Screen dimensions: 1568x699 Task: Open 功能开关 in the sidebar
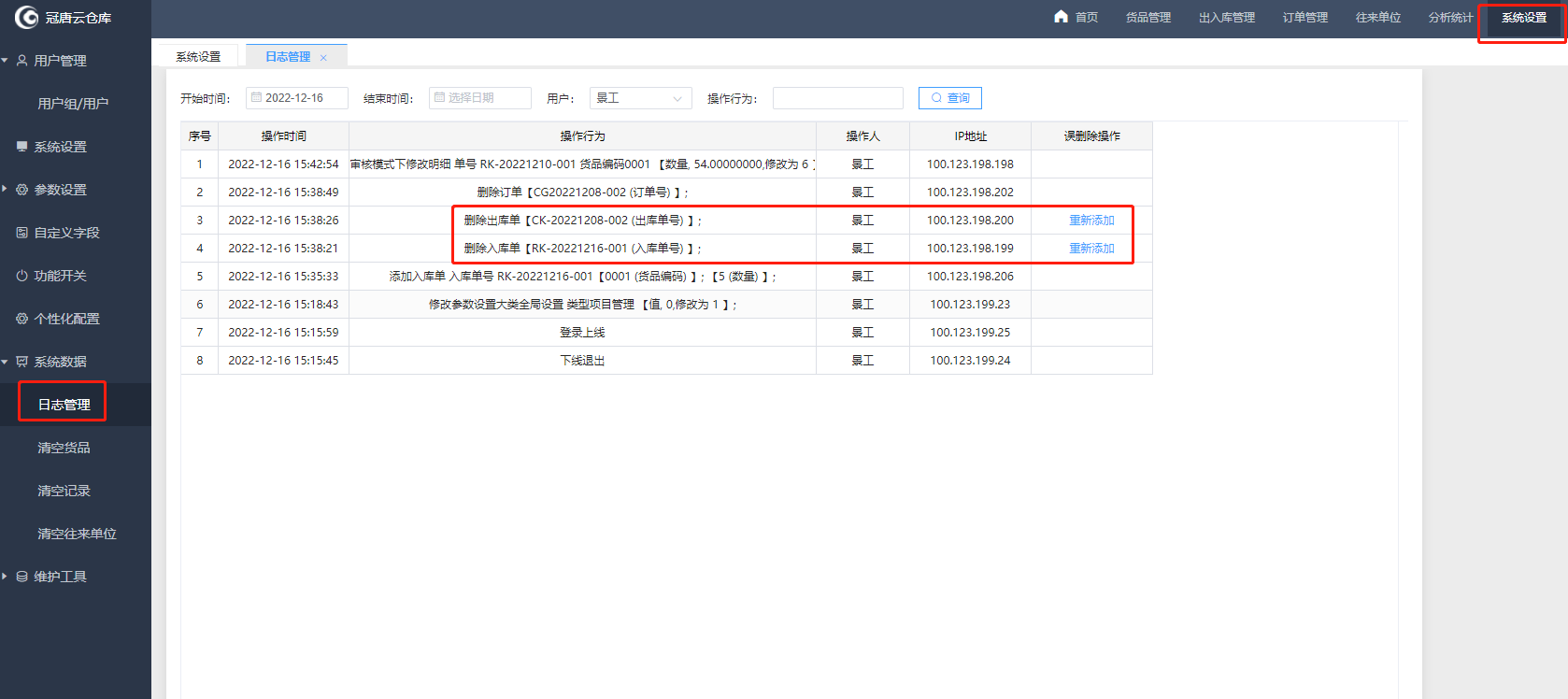point(60,275)
